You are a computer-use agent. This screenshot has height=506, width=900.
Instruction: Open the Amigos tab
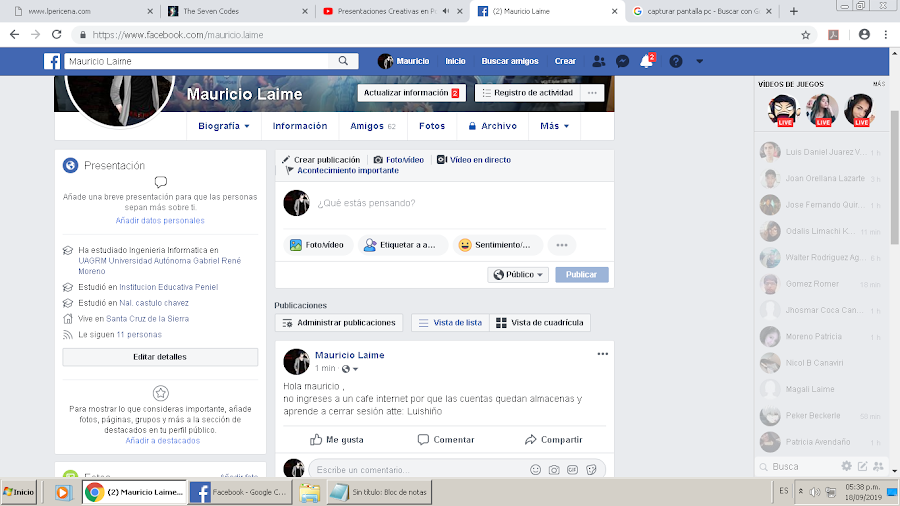click(373, 126)
